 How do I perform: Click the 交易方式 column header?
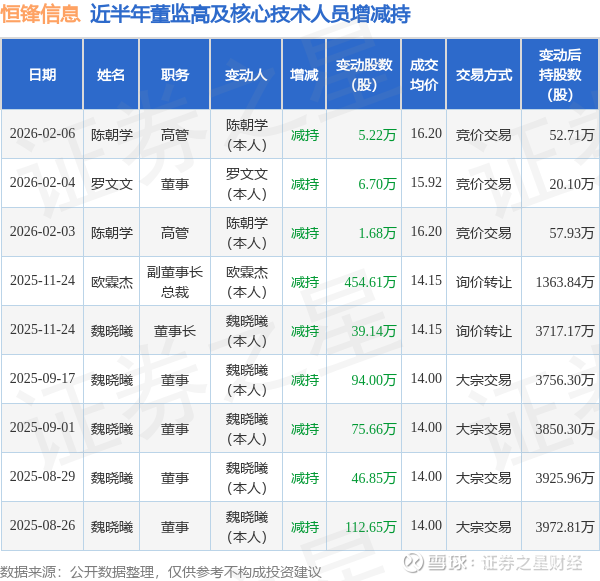484,75
